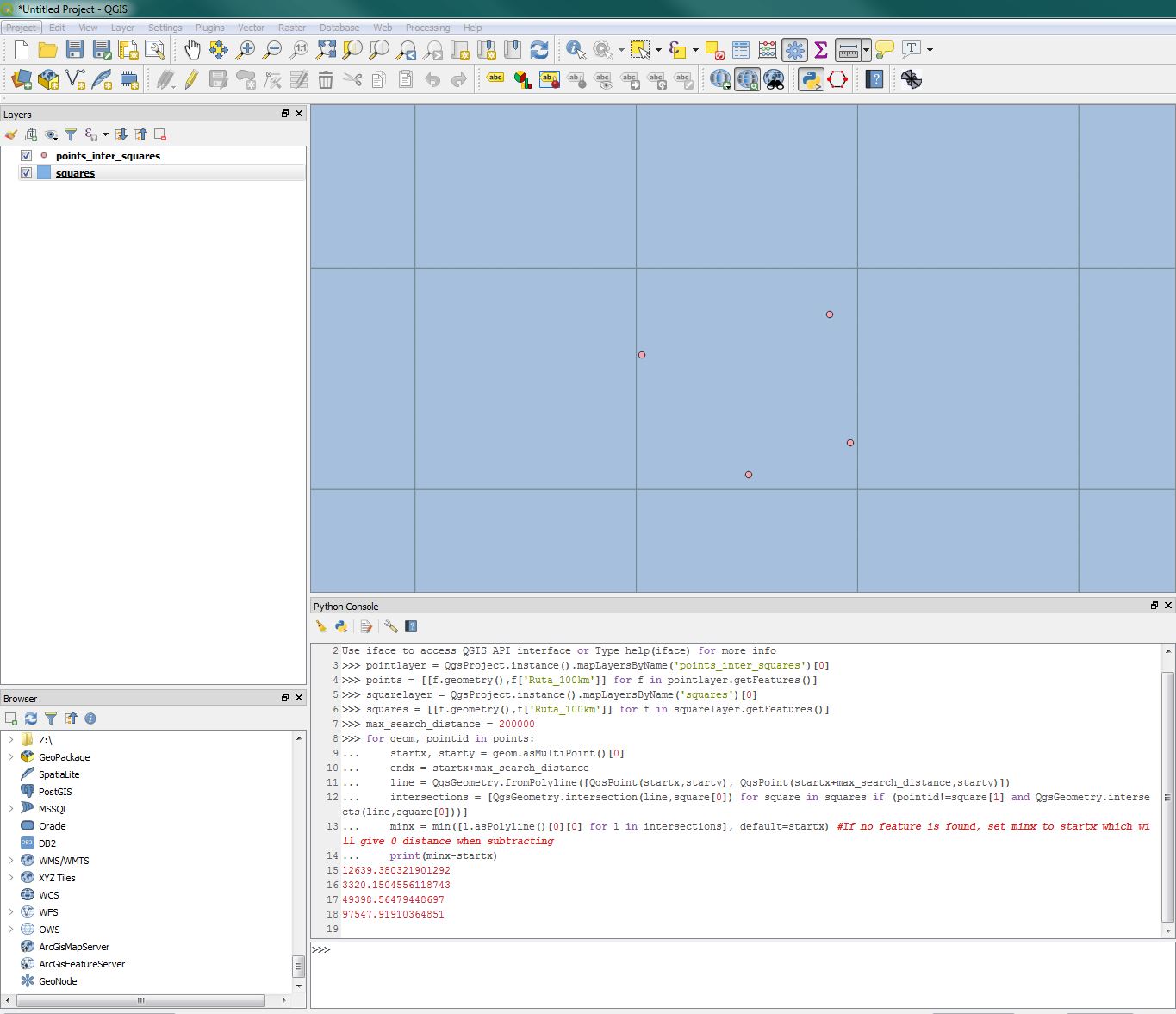This screenshot has height=1014, width=1176.
Task: Open the Project menu
Action: tap(21, 28)
